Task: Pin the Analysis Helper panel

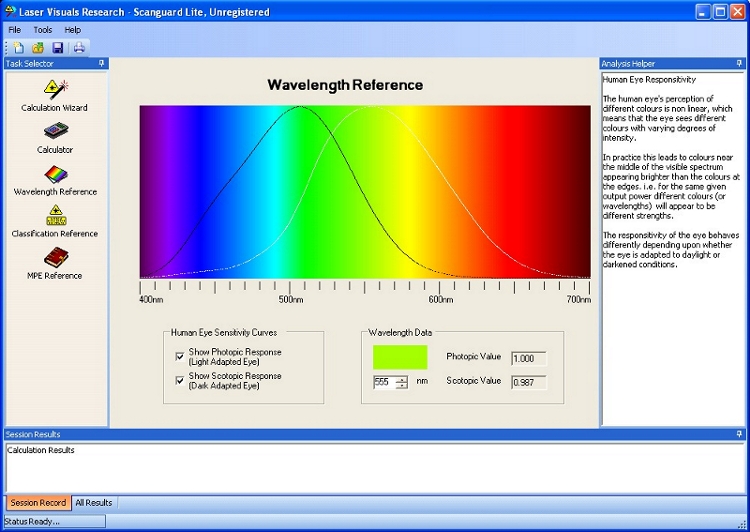Action: (x=739, y=63)
